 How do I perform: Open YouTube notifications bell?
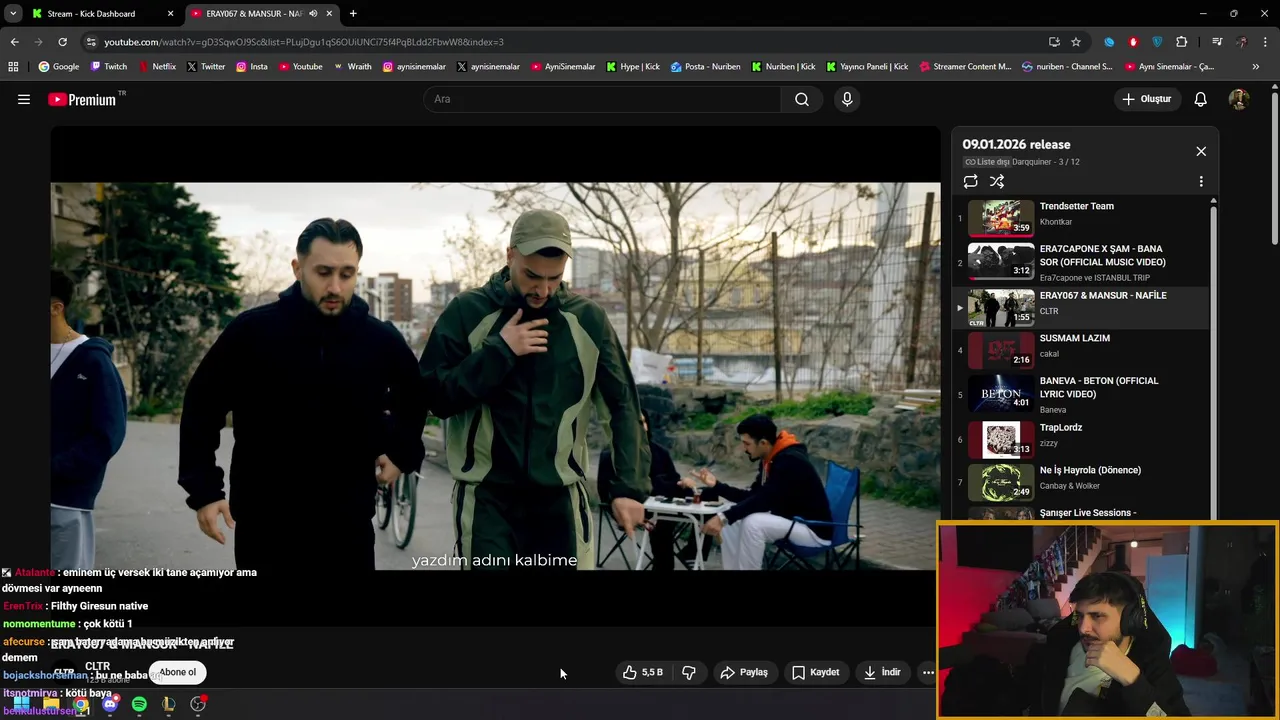[x=1201, y=99]
